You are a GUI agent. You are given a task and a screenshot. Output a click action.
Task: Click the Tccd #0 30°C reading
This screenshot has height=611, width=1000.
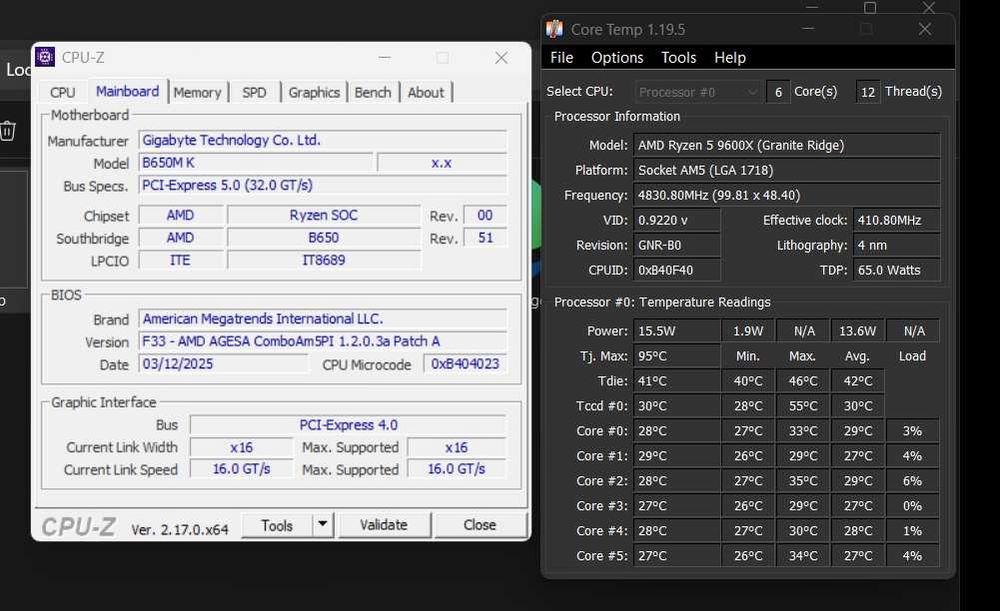677,406
